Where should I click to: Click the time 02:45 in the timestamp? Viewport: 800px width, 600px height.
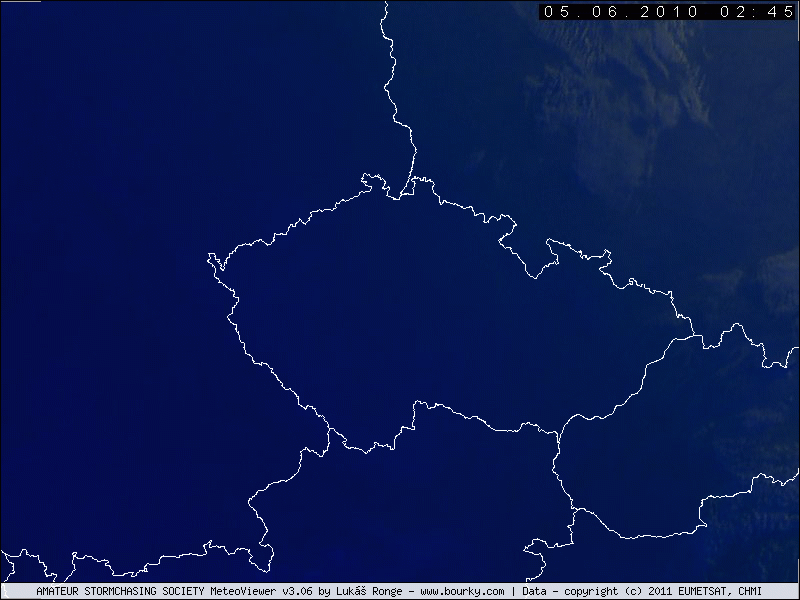(x=757, y=12)
